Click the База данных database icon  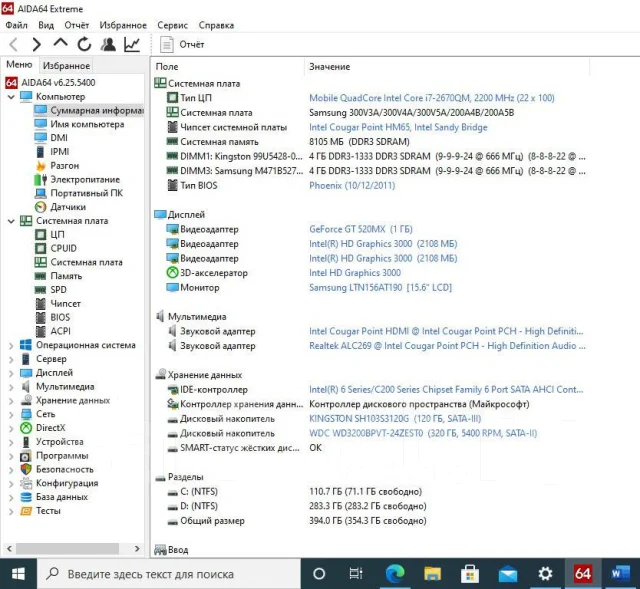click(26, 497)
